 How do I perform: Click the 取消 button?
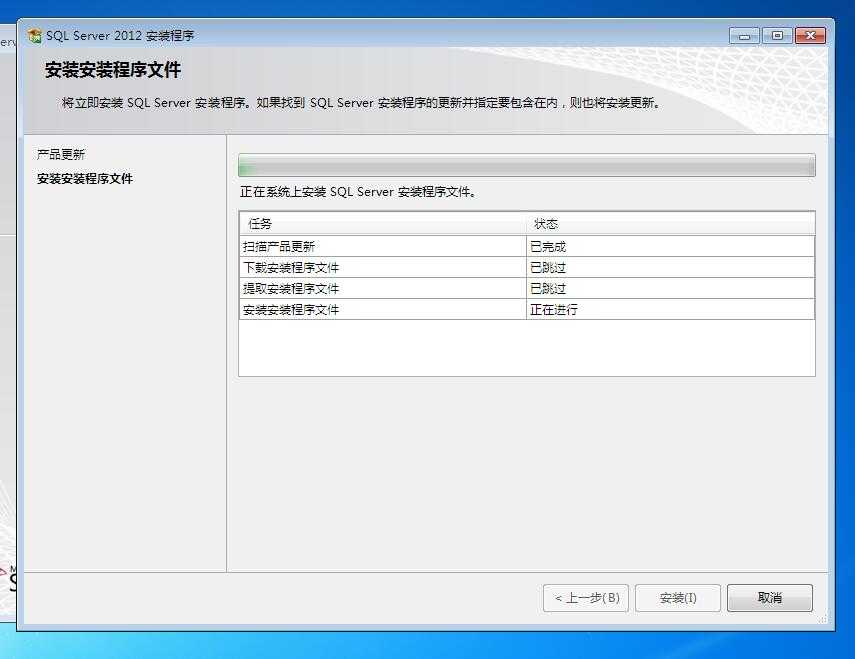[x=769, y=598]
